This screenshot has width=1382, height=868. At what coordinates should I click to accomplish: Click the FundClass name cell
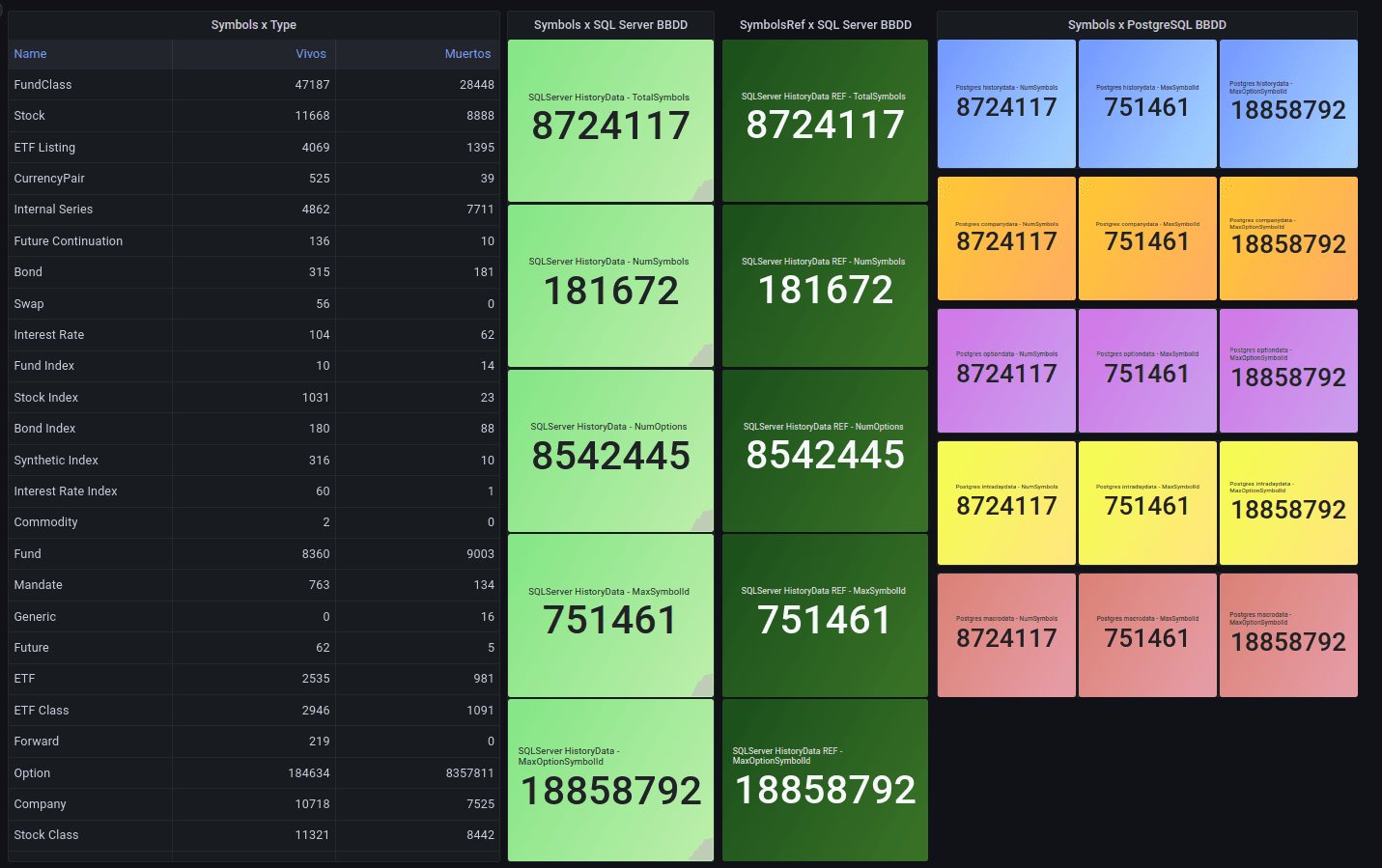tap(90, 85)
